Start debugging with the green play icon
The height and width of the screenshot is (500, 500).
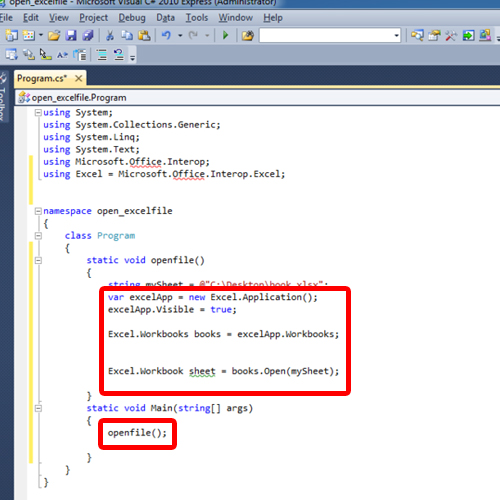[x=225, y=35]
